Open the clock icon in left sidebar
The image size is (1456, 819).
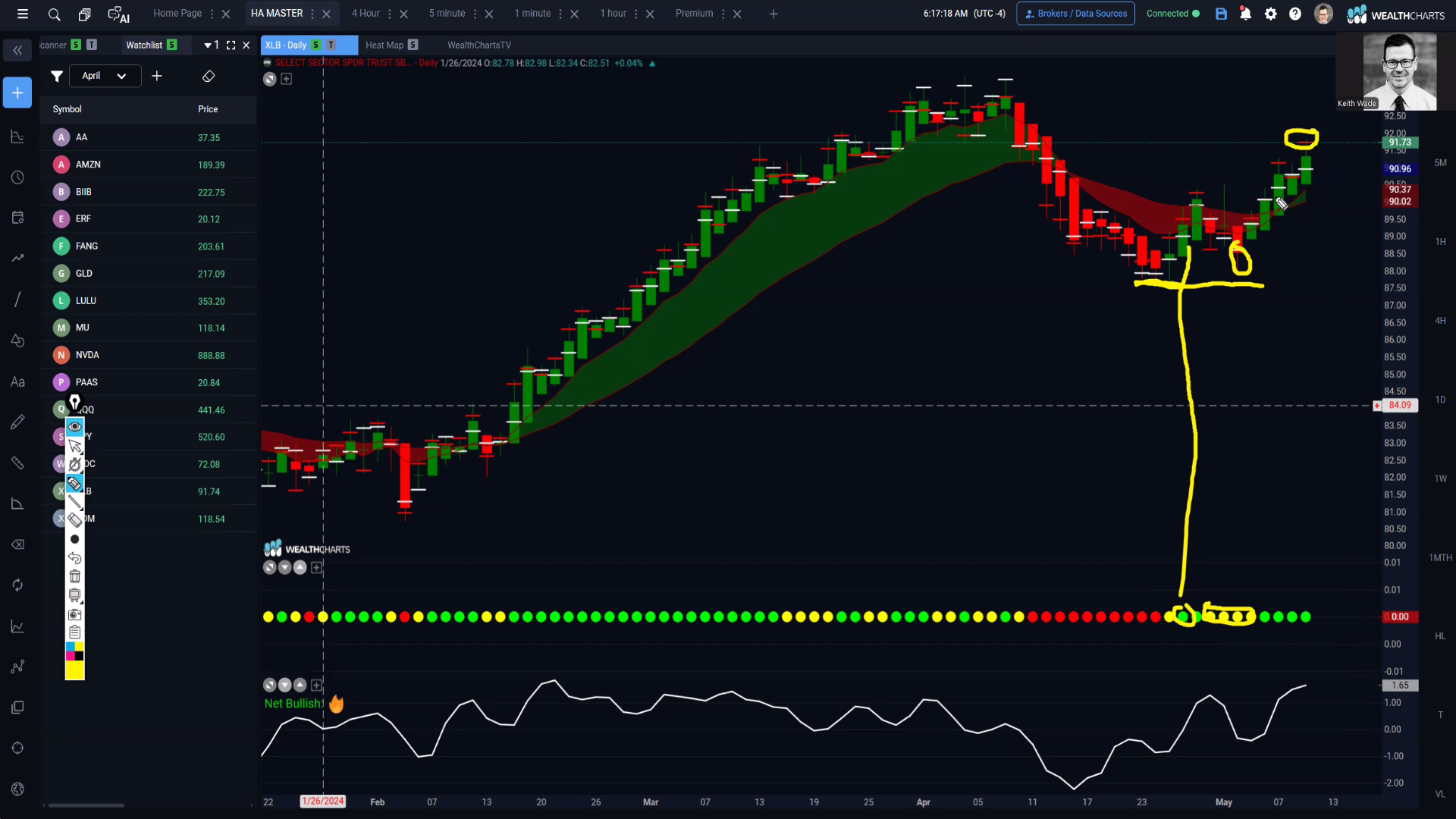pyautogui.click(x=17, y=177)
